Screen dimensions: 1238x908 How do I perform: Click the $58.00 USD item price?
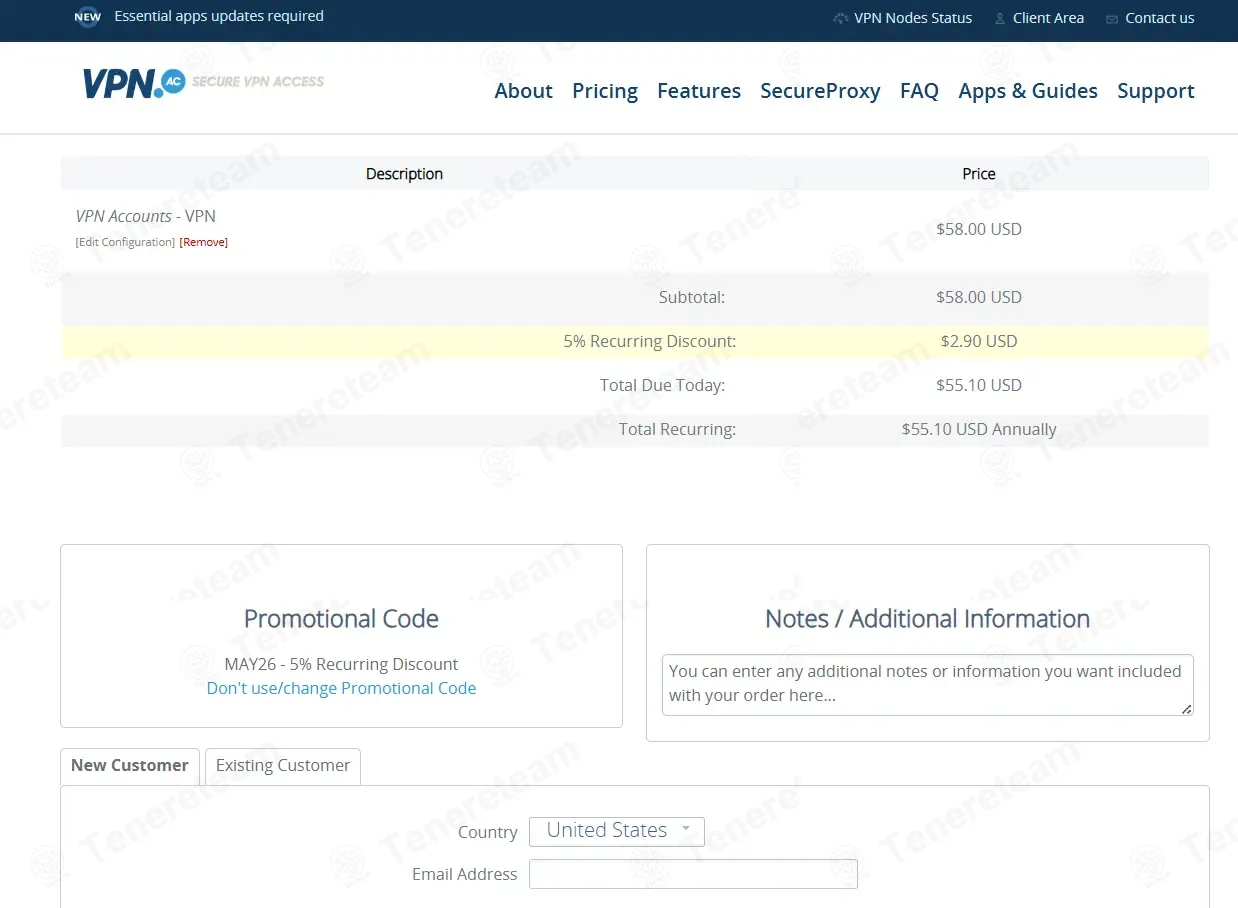pyautogui.click(x=979, y=229)
